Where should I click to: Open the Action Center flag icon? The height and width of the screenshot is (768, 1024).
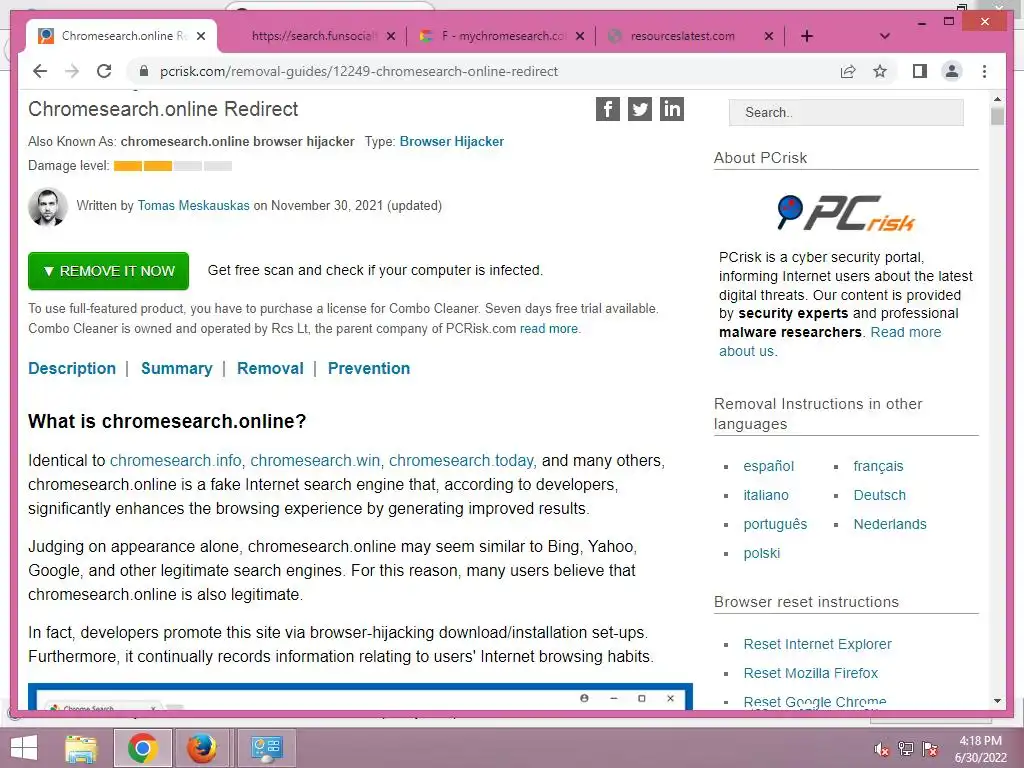pyautogui.click(x=930, y=749)
